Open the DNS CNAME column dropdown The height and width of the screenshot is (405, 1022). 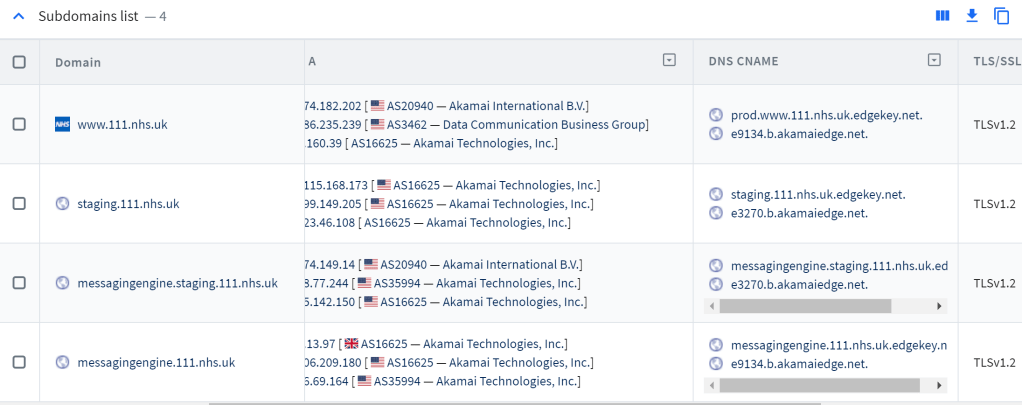(x=934, y=61)
